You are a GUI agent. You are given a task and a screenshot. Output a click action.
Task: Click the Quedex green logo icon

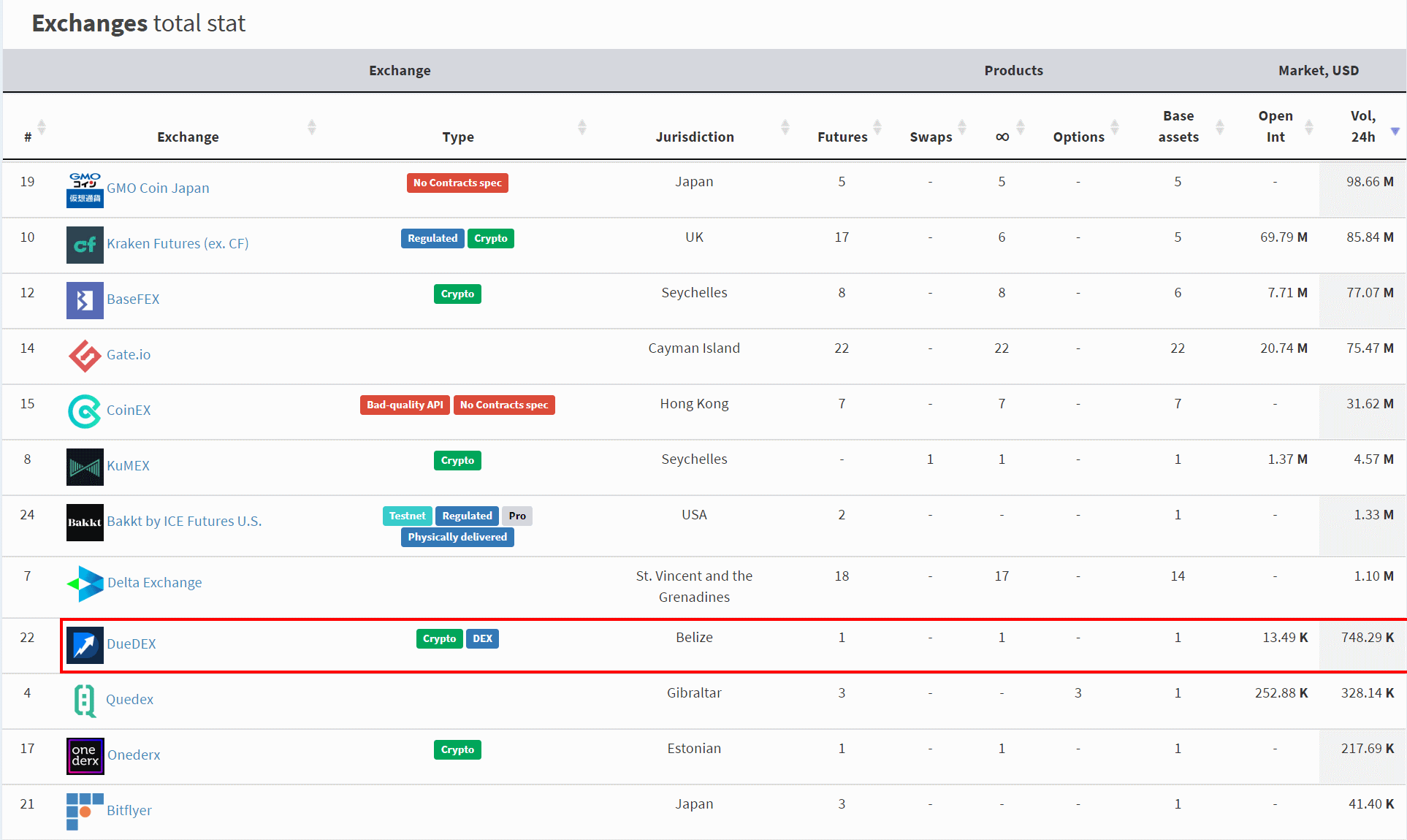pos(85,700)
